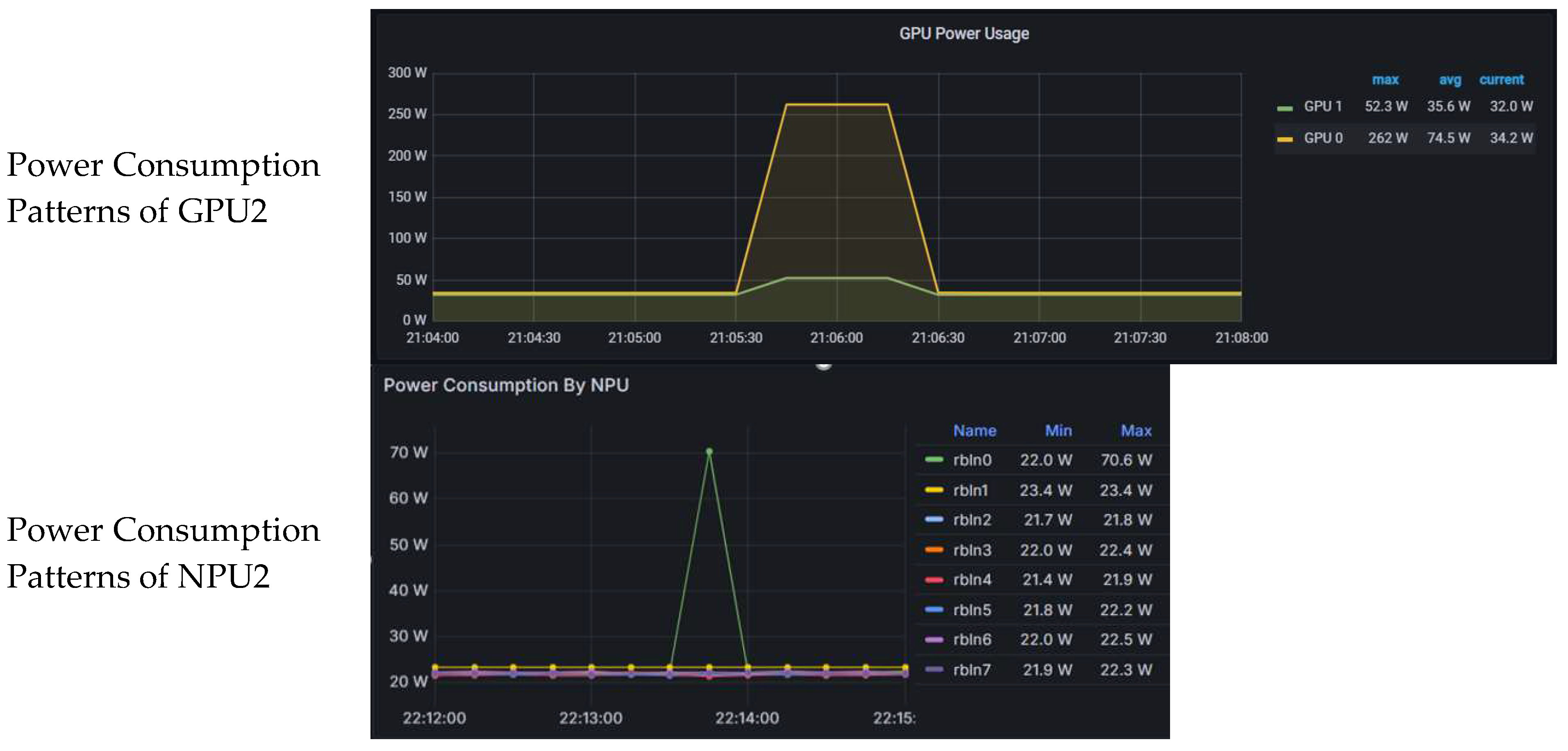
Task: Click the rbln1 yellow legend color swatch
Action: [x=934, y=490]
